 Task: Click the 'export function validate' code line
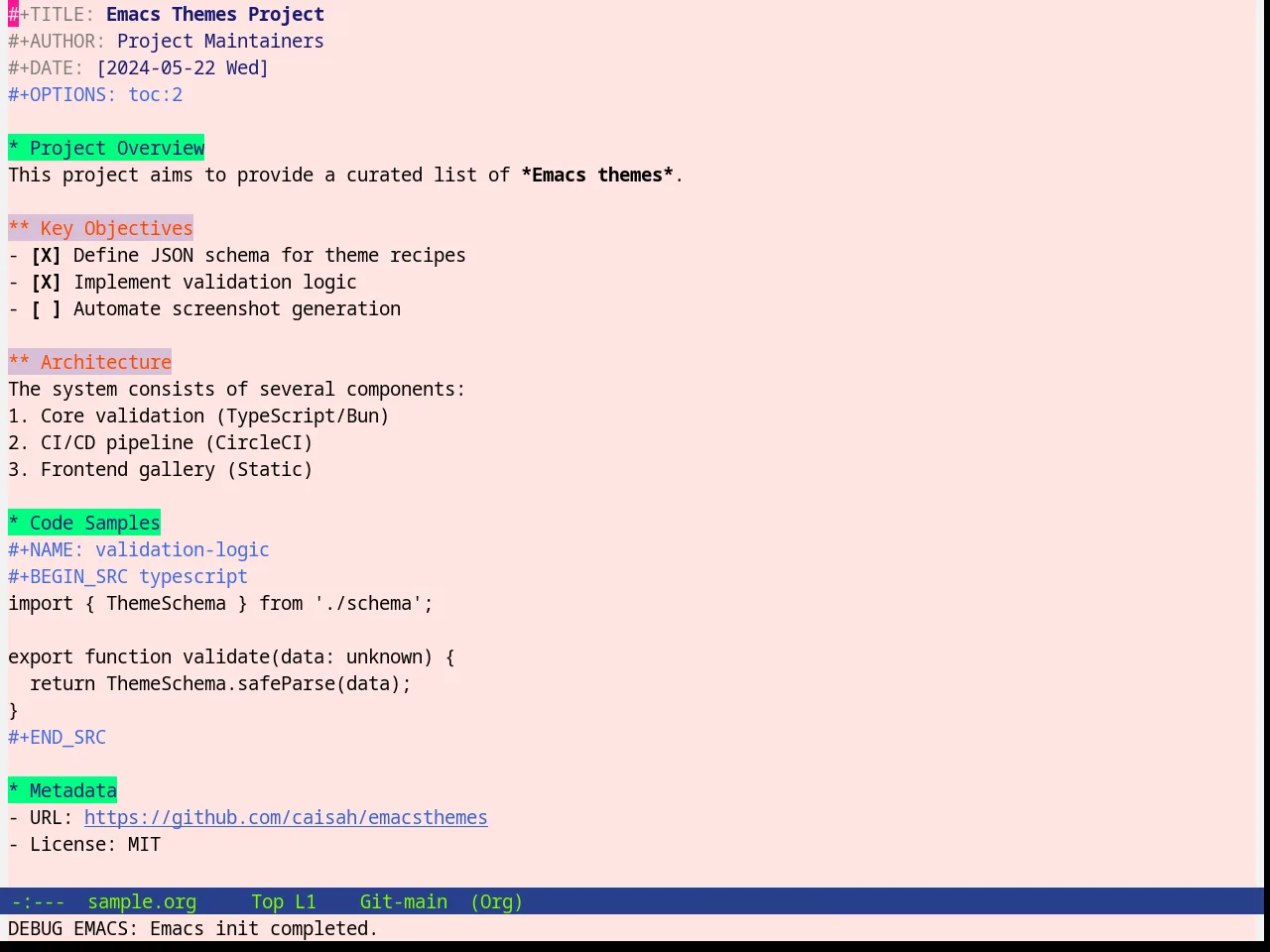pos(231,656)
